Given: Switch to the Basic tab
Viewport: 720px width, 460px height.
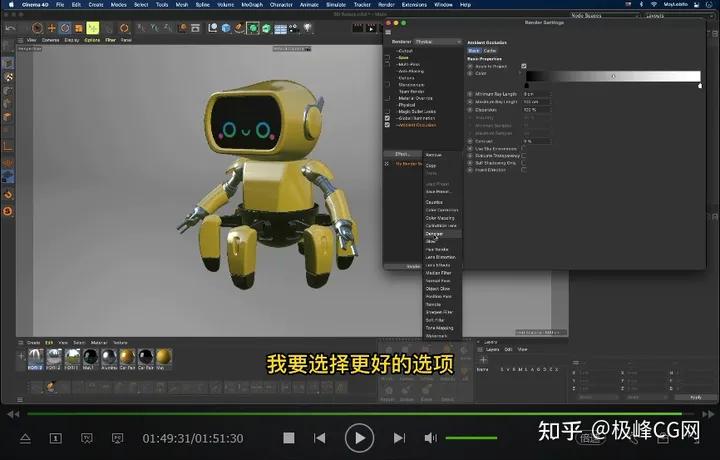Looking at the screenshot, I should (x=474, y=50).
